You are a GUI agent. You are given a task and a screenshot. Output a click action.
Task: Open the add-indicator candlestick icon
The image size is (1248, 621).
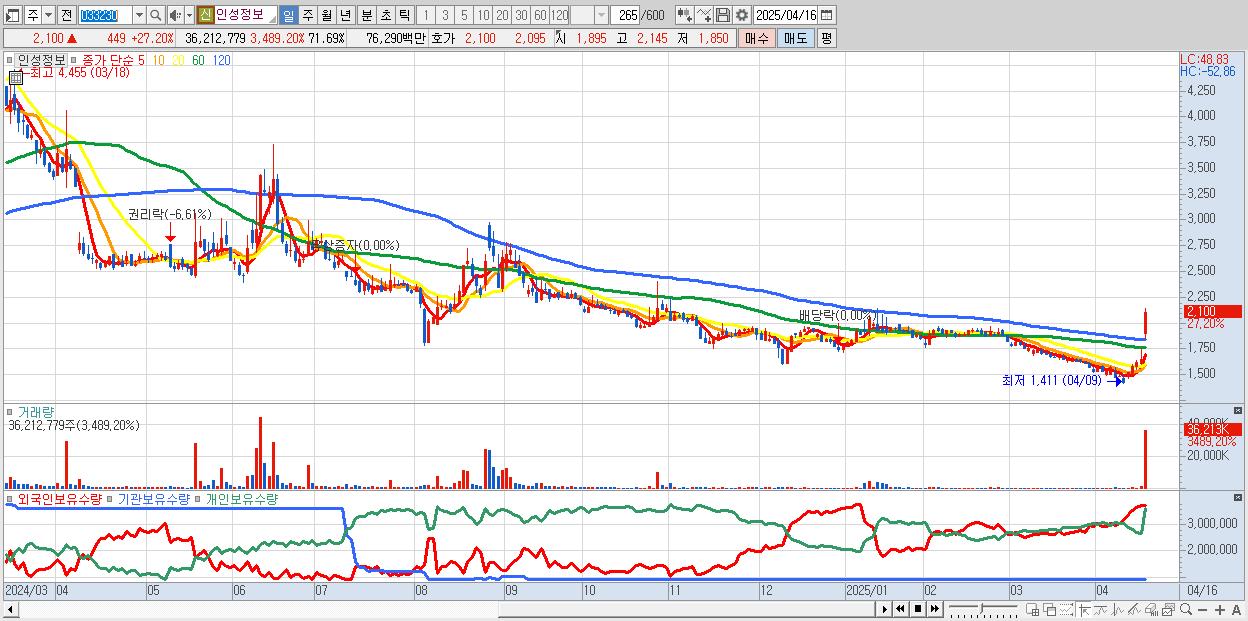point(685,15)
